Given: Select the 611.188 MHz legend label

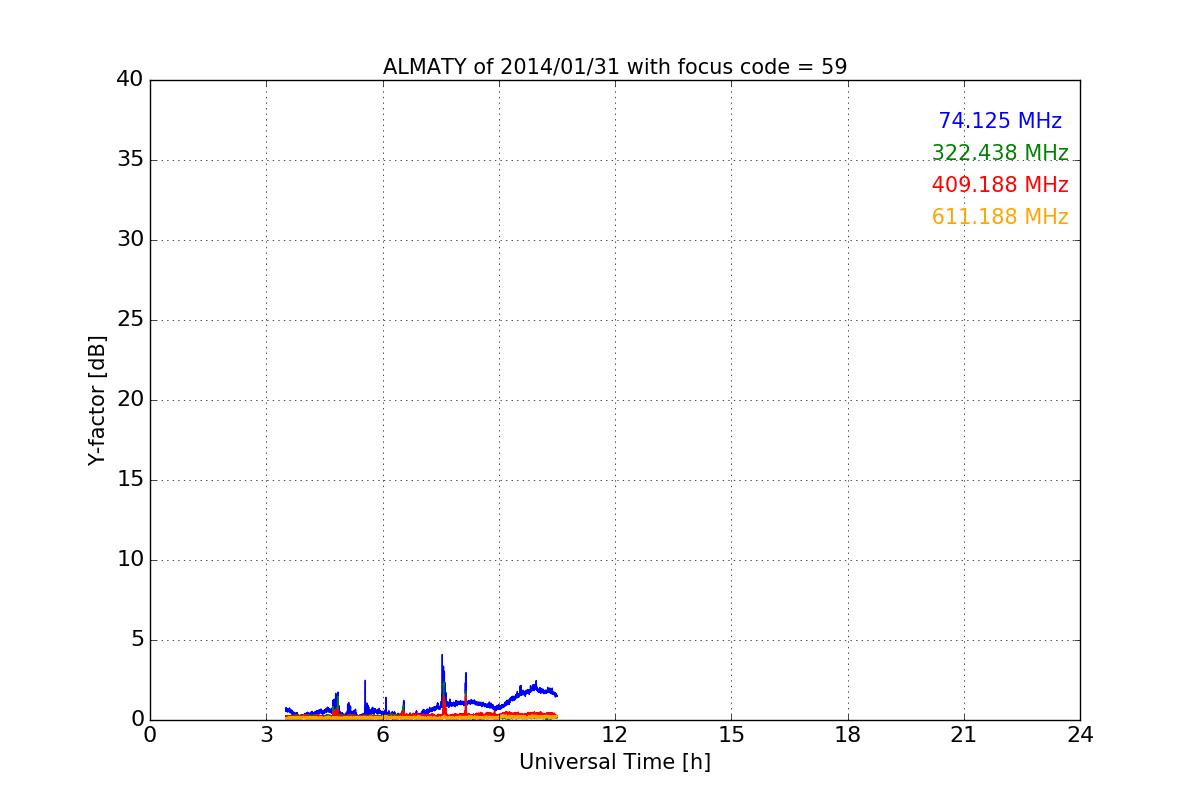Looking at the screenshot, I should [x=1000, y=217].
